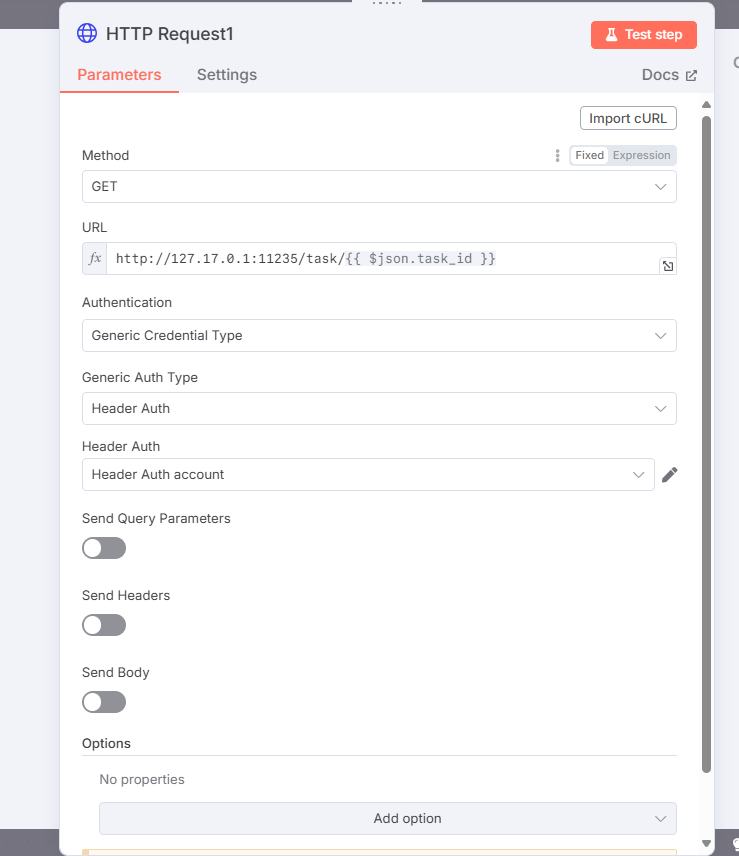Toggle Send Body on
Image resolution: width=739 pixels, height=856 pixels.
[104, 702]
